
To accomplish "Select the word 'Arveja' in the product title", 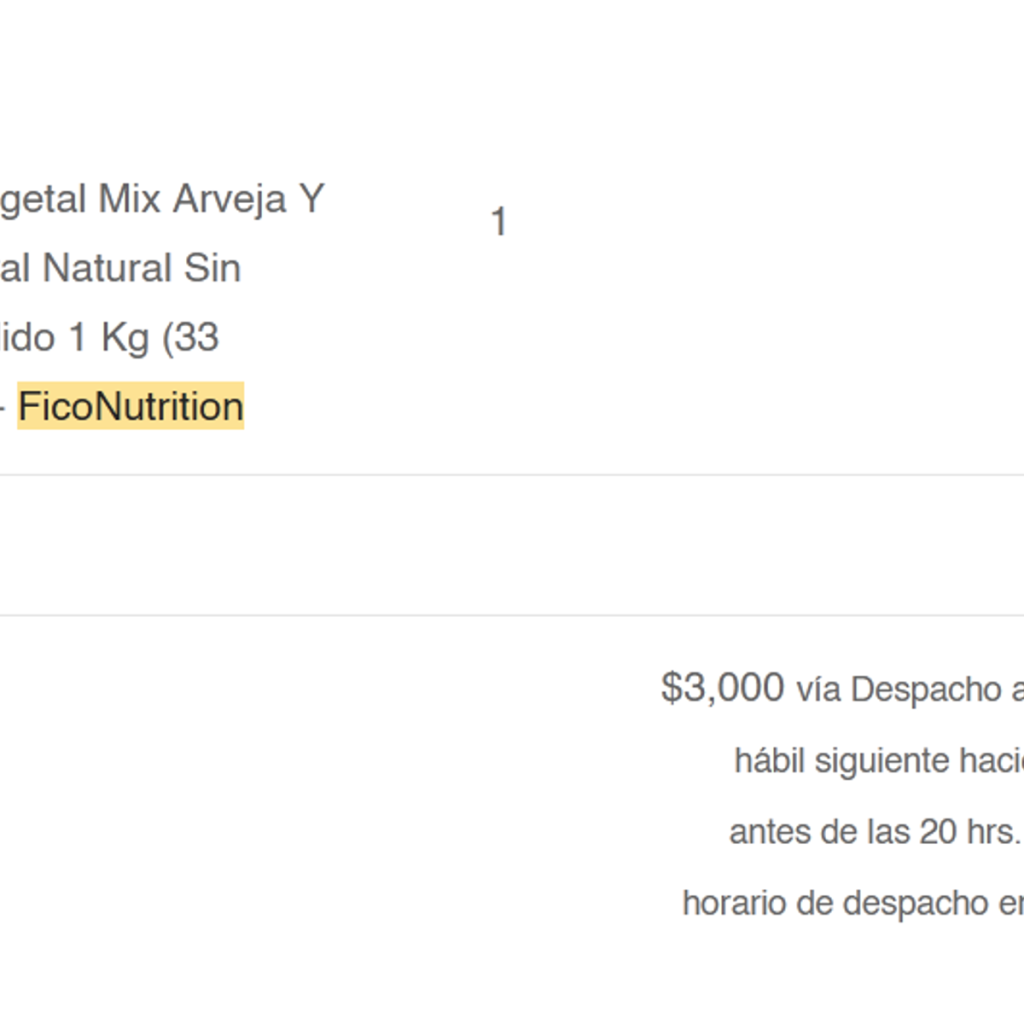I will (x=229, y=199).
